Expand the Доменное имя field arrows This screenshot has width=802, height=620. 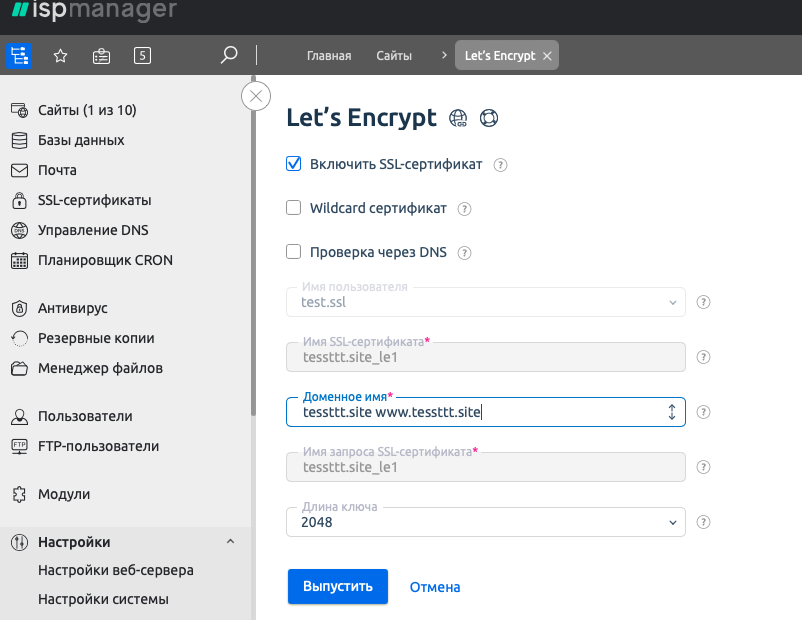click(x=672, y=412)
